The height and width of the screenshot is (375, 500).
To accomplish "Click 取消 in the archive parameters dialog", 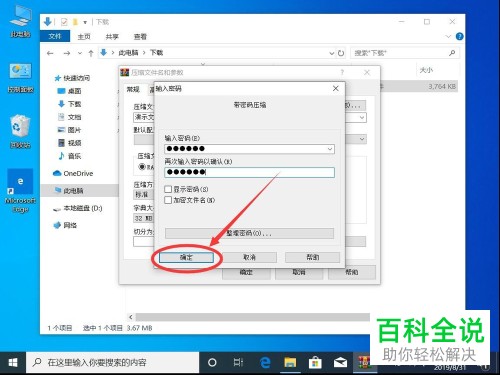I will [x=299, y=272].
